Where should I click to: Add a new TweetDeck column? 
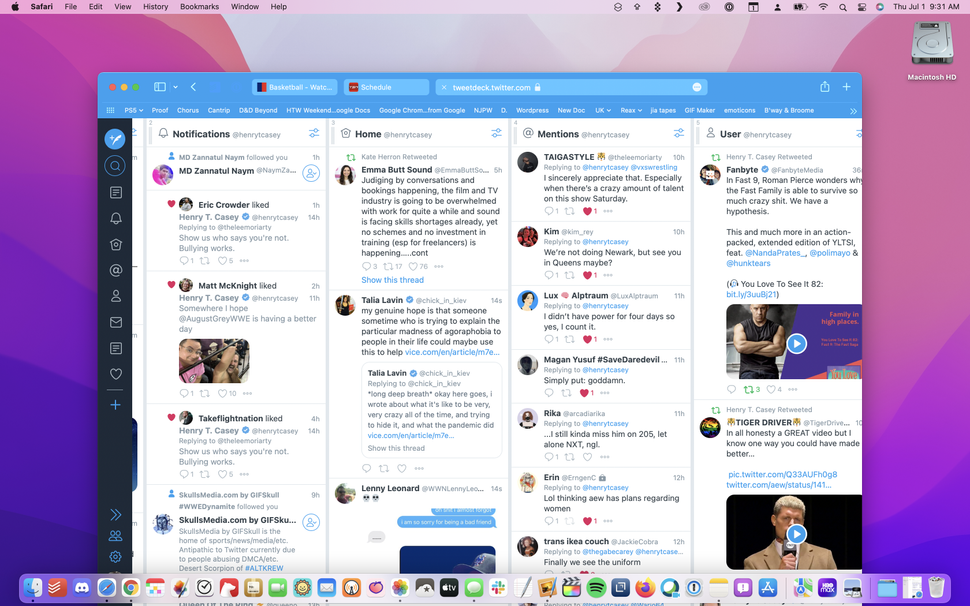click(x=115, y=405)
